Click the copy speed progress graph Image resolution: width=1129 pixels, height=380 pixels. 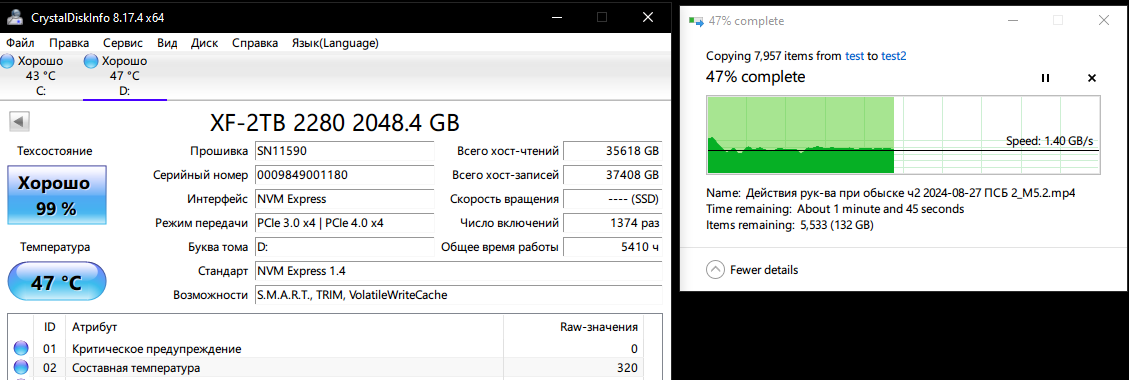point(904,135)
